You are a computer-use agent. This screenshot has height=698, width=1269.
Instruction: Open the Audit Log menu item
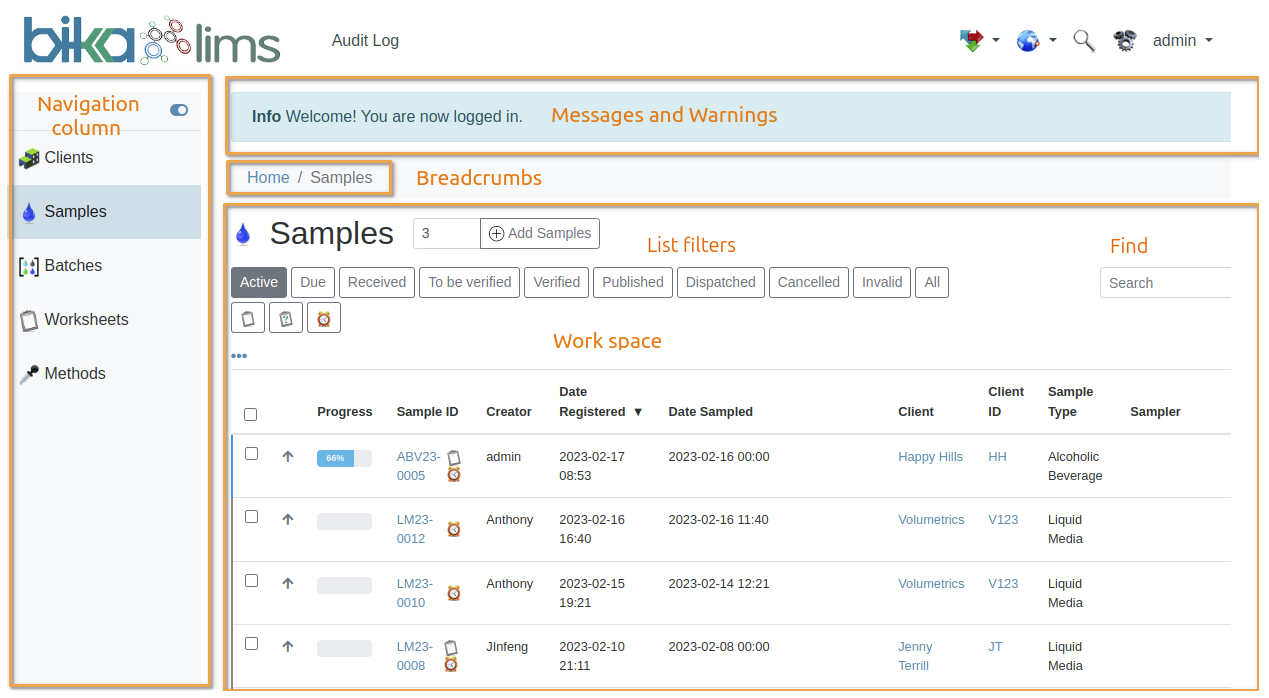[x=365, y=41]
